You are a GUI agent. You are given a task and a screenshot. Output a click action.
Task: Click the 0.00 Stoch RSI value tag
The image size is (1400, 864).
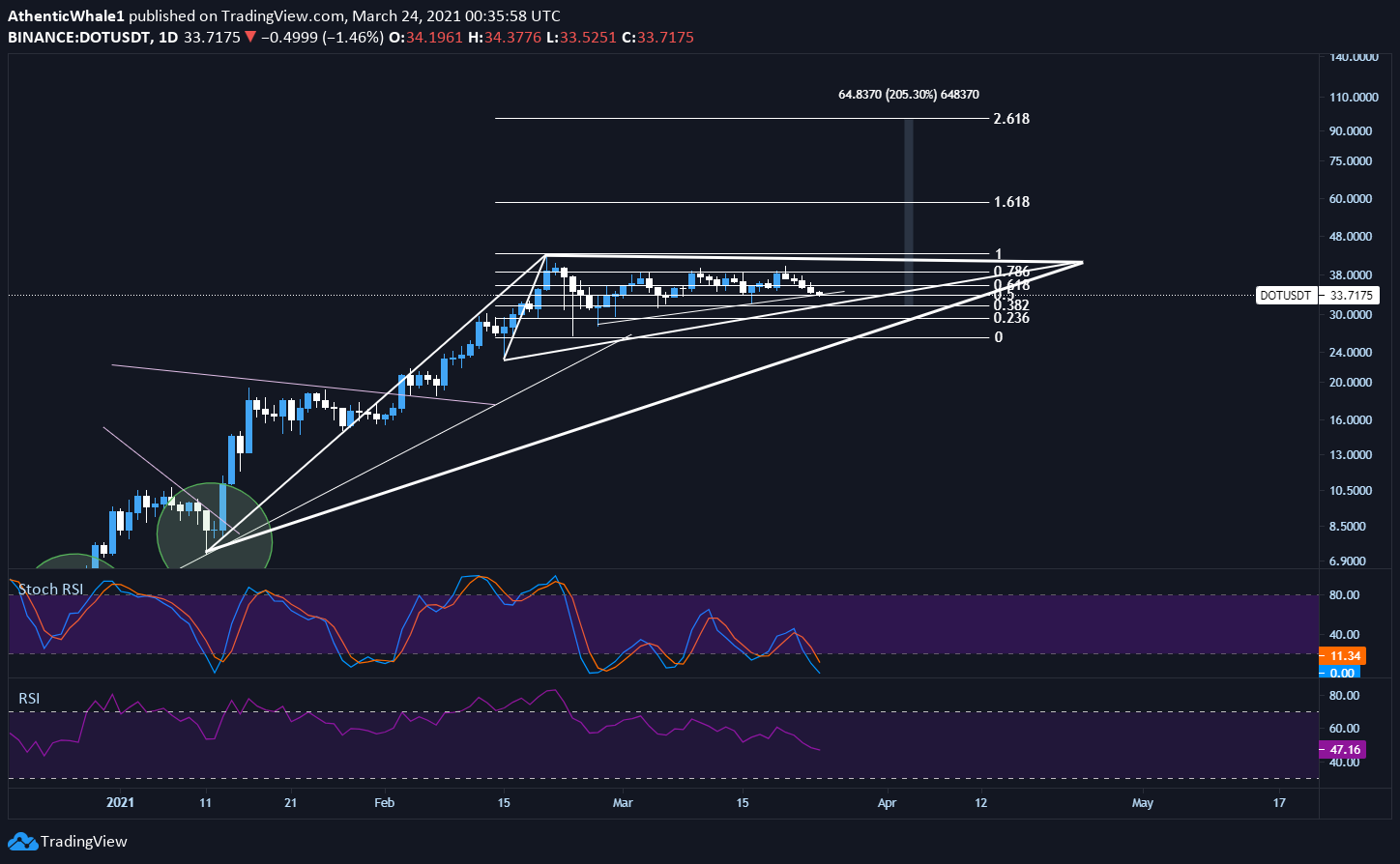1341,672
